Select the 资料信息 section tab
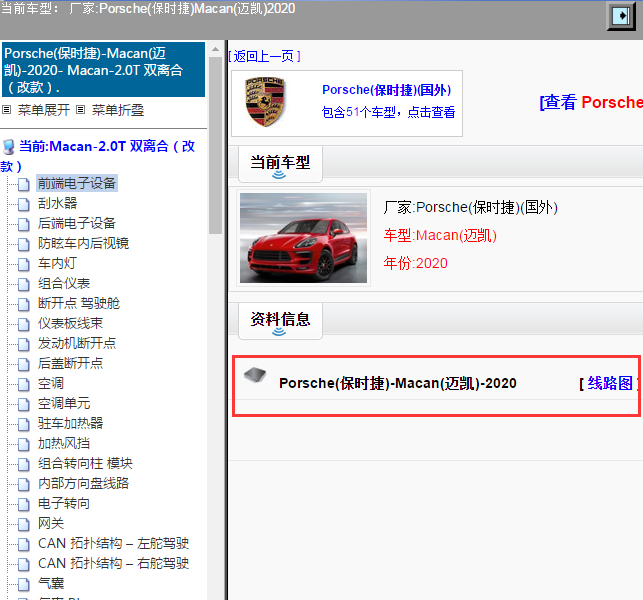The width and height of the screenshot is (643, 600). 280,319
